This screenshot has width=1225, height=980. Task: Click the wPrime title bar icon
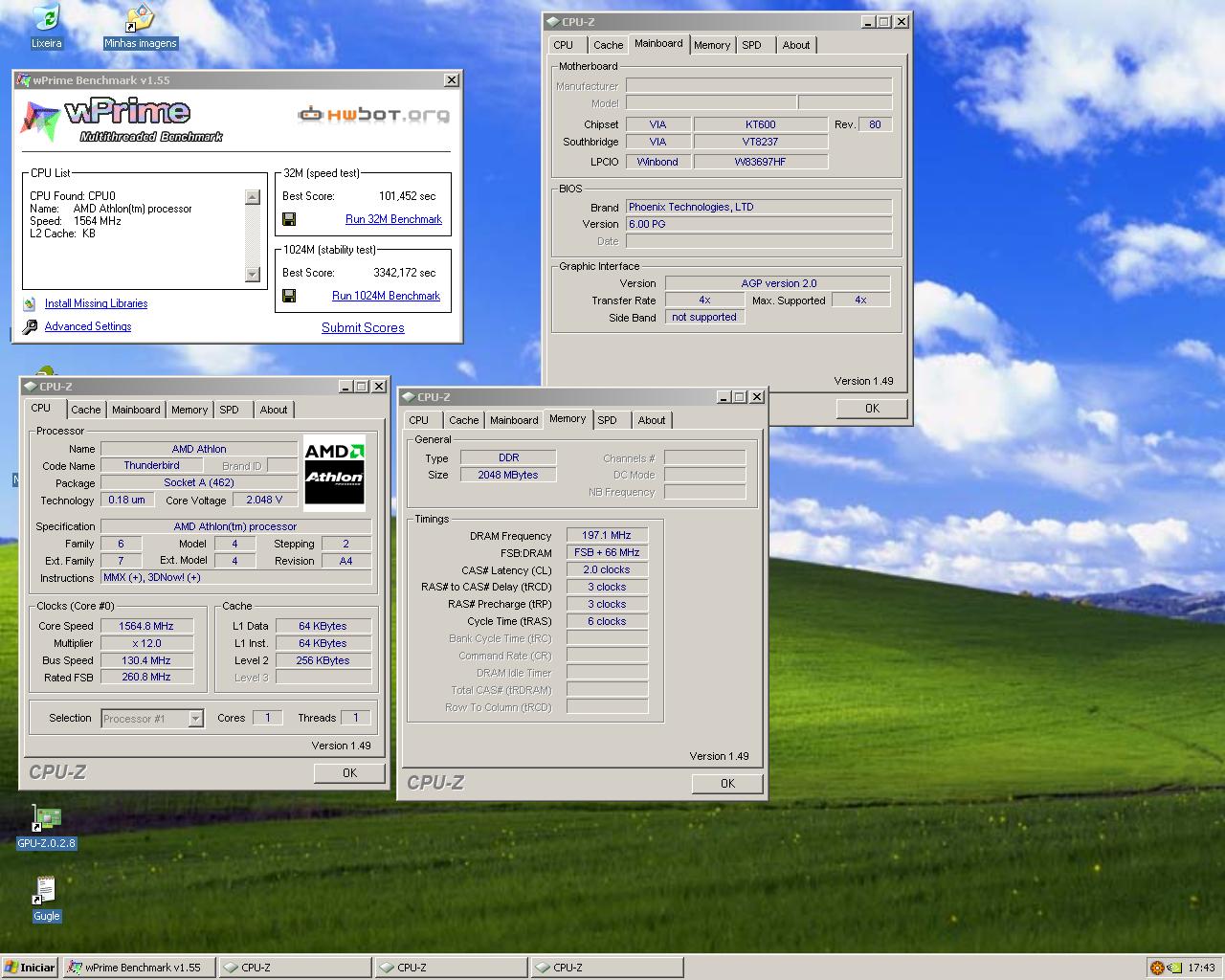click(24, 80)
